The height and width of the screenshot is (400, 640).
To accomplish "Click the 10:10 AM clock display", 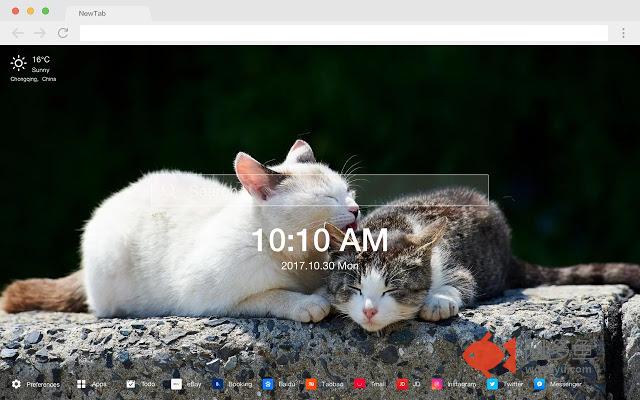I will pos(320,240).
